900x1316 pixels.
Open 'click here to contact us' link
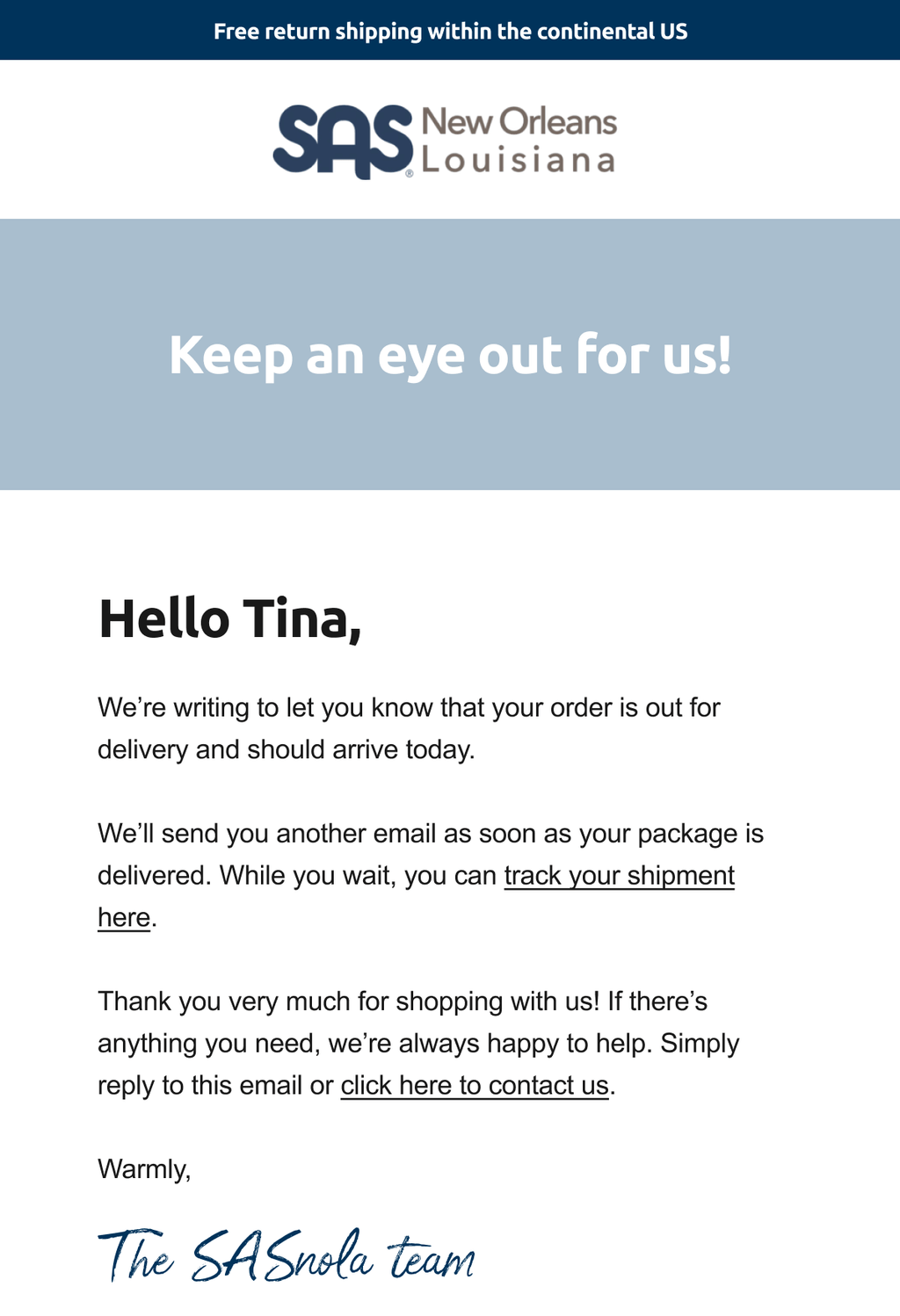475,1086
